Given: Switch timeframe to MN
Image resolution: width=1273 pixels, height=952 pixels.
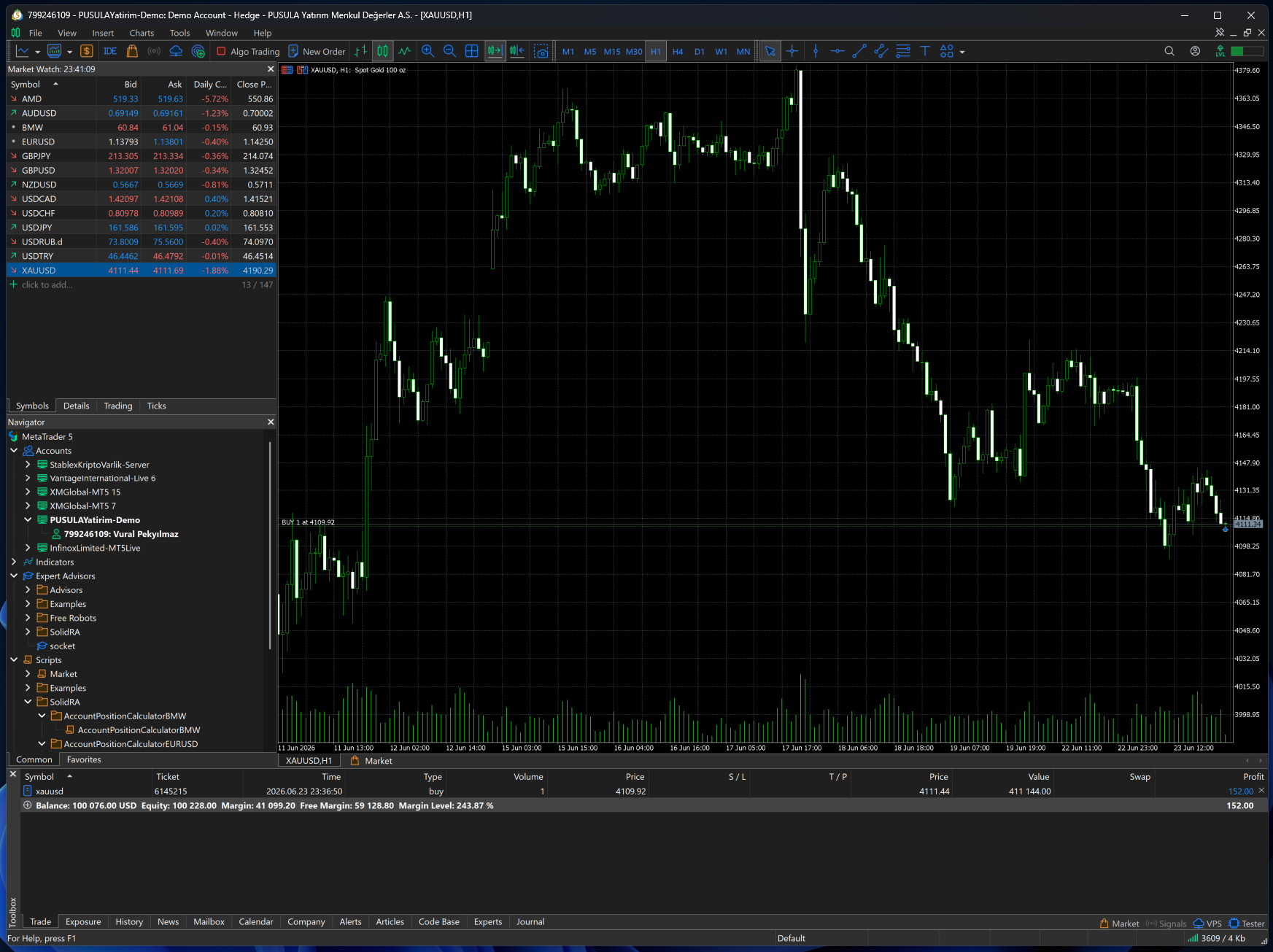Looking at the screenshot, I should [x=743, y=51].
